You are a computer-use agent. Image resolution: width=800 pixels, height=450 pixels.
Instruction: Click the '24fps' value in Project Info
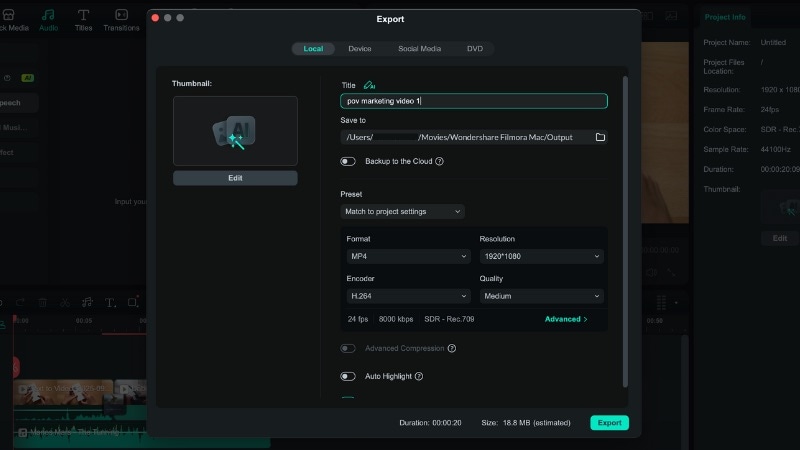pos(770,109)
